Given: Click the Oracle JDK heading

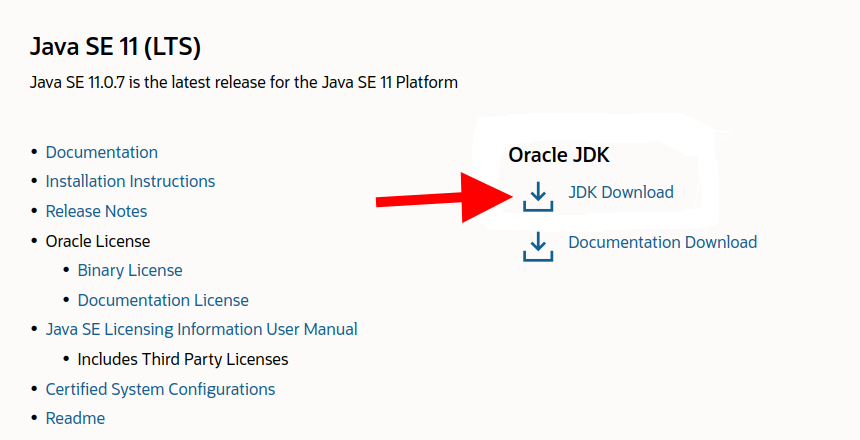Looking at the screenshot, I should (x=559, y=155).
